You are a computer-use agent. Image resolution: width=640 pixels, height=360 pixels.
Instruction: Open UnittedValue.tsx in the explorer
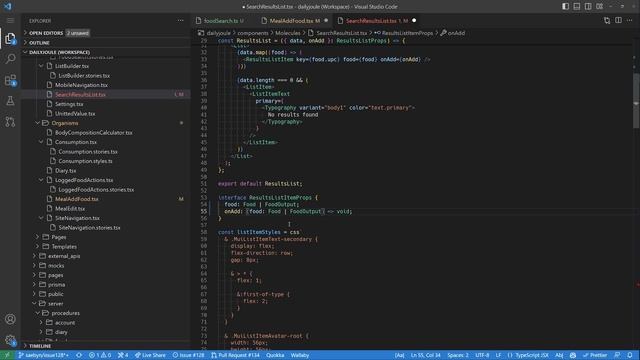click(x=75, y=113)
